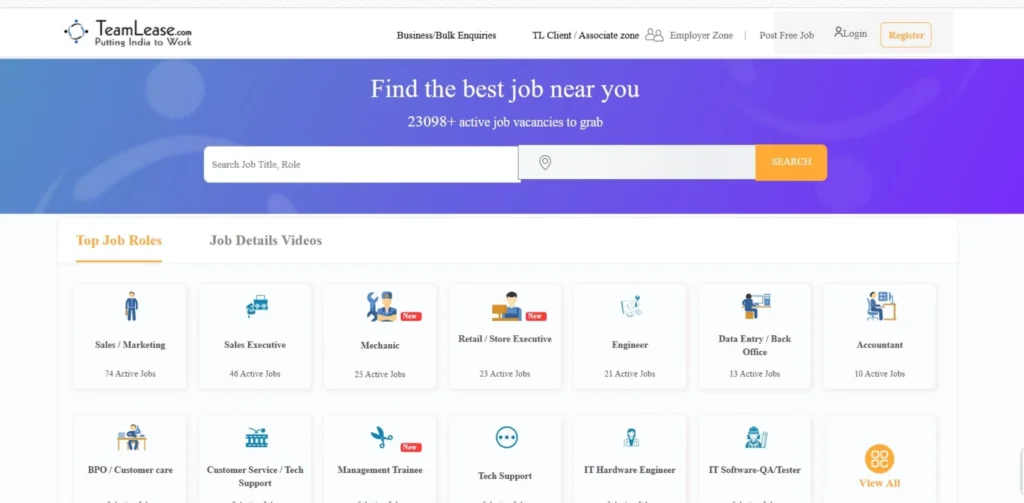
Task: Click the Management Trainee label
Action: (380, 470)
